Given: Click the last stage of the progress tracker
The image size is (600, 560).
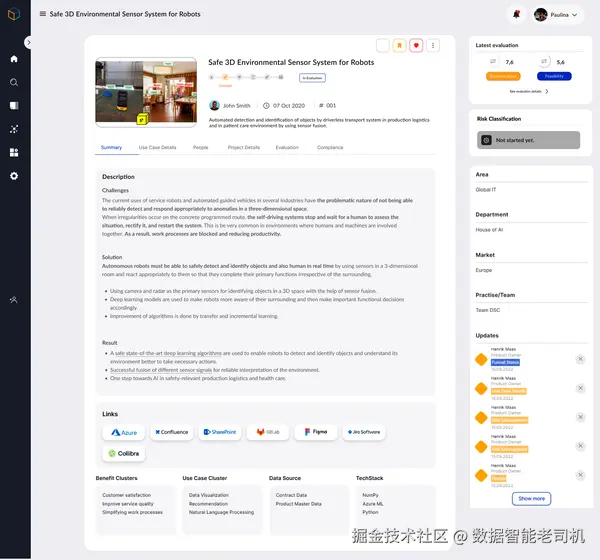Looking at the screenshot, I should tap(280, 77).
